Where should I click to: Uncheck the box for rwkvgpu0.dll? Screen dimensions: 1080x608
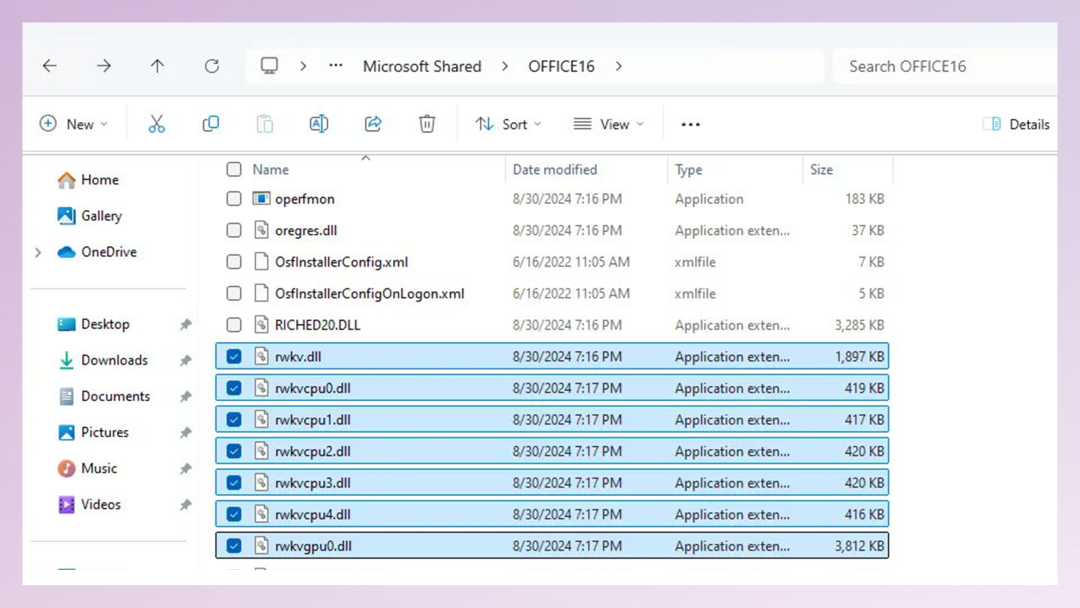pyautogui.click(x=234, y=546)
